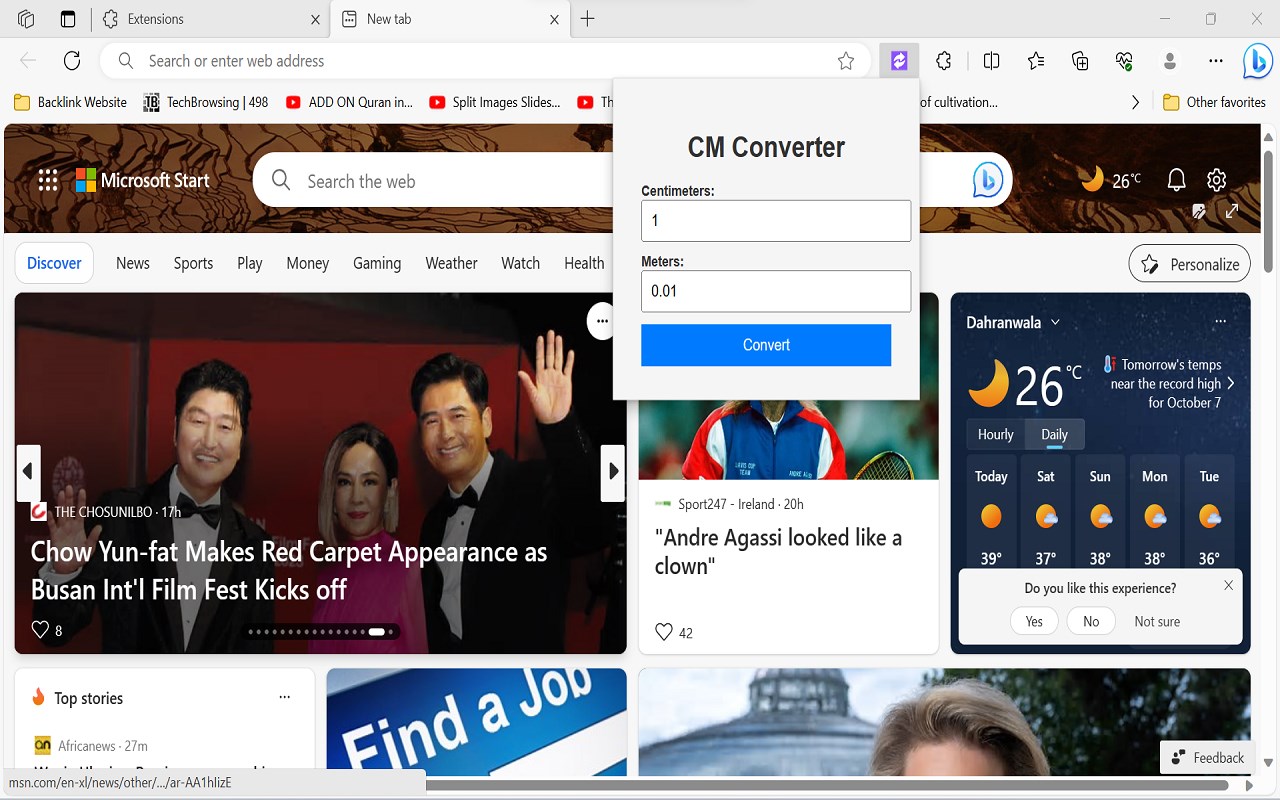
Task: Open more options on Chow Yun-fat card
Action: pyautogui.click(x=601, y=321)
